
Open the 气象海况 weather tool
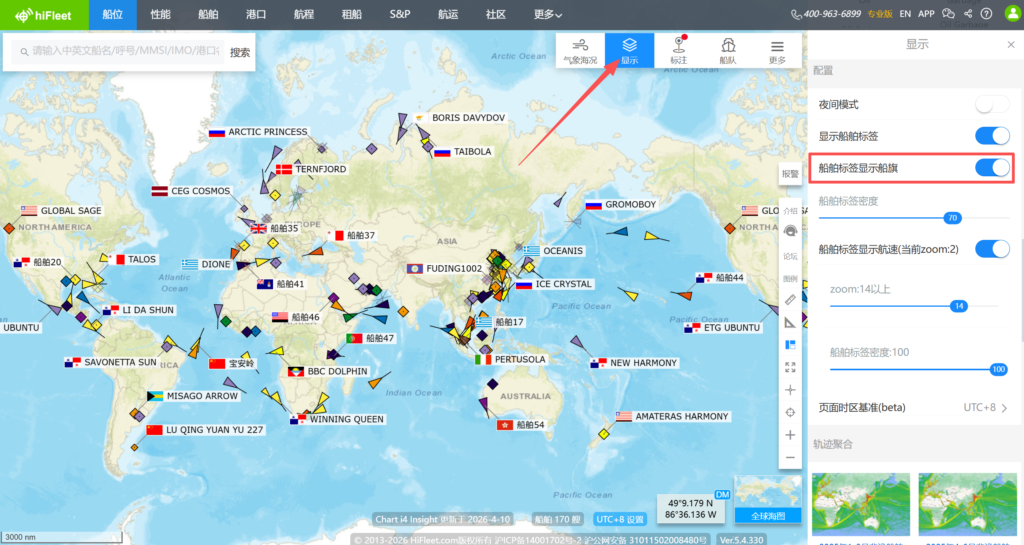[x=580, y=50]
